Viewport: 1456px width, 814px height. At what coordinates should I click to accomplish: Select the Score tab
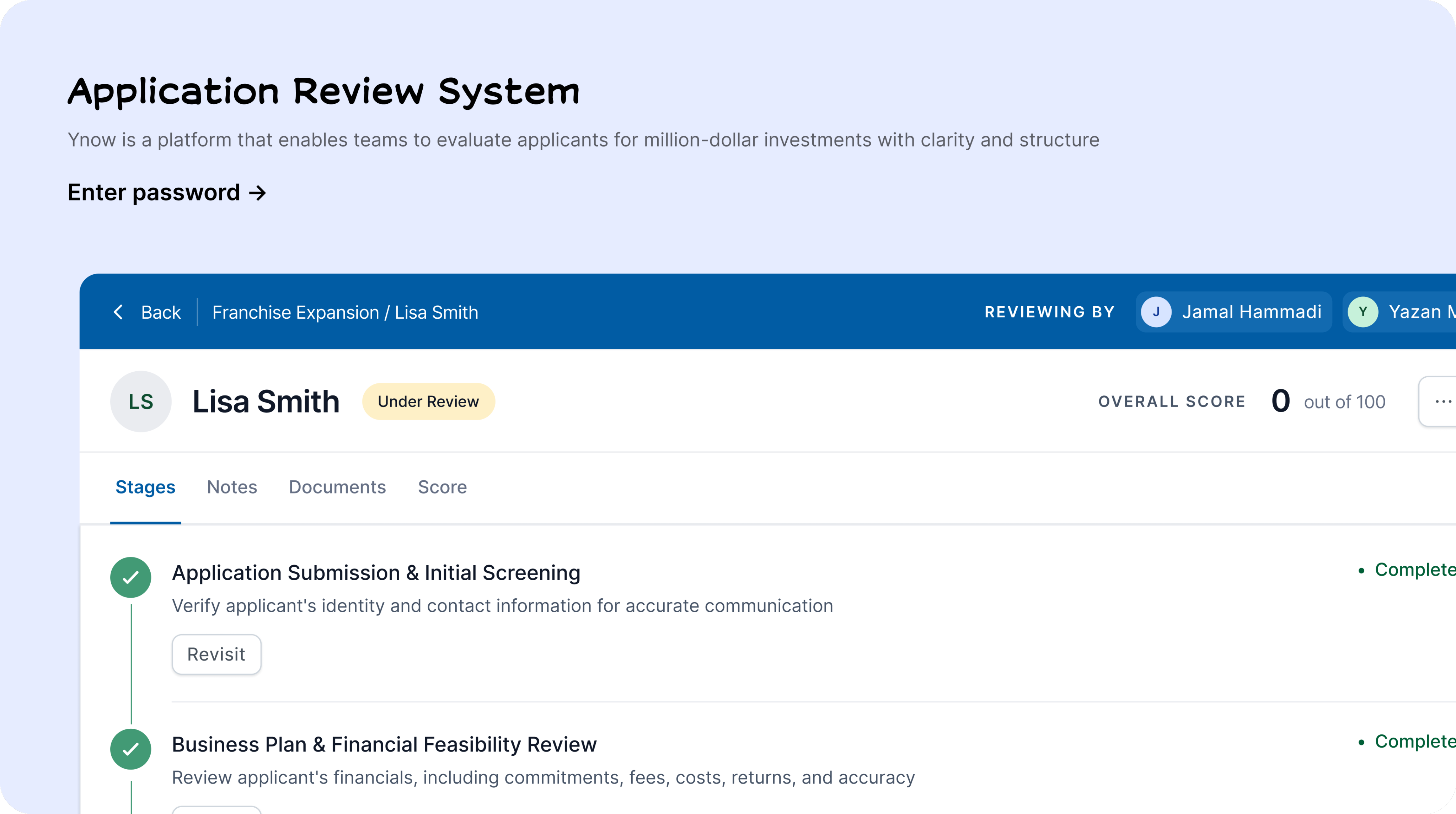click(442, 487)
